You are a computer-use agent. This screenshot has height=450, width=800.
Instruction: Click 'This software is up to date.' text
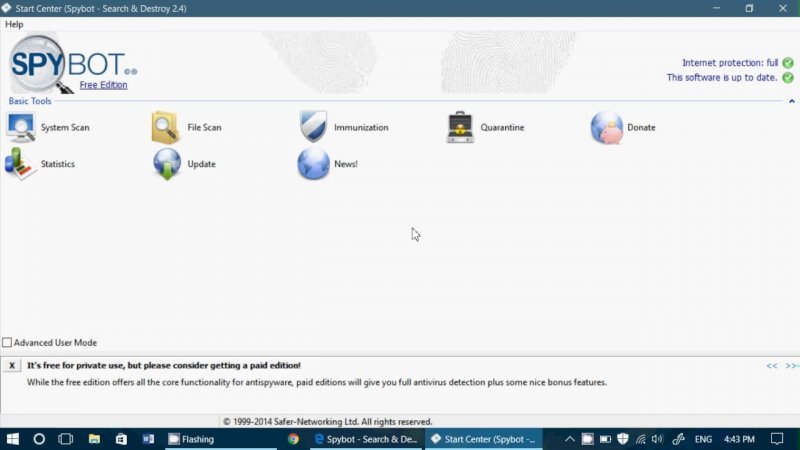click(721, 78)
